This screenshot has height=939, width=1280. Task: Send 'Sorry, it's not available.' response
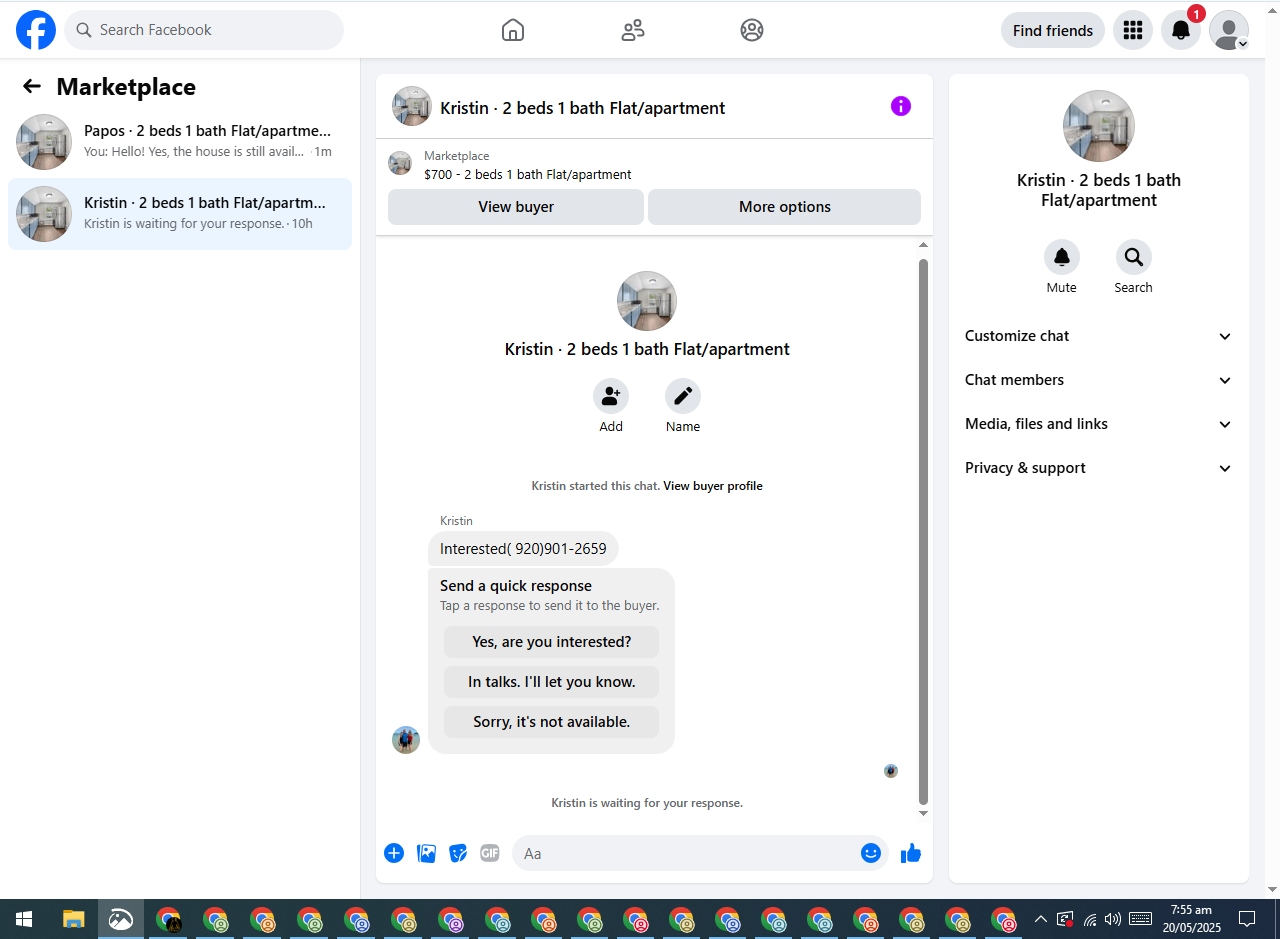click(552, 722)
